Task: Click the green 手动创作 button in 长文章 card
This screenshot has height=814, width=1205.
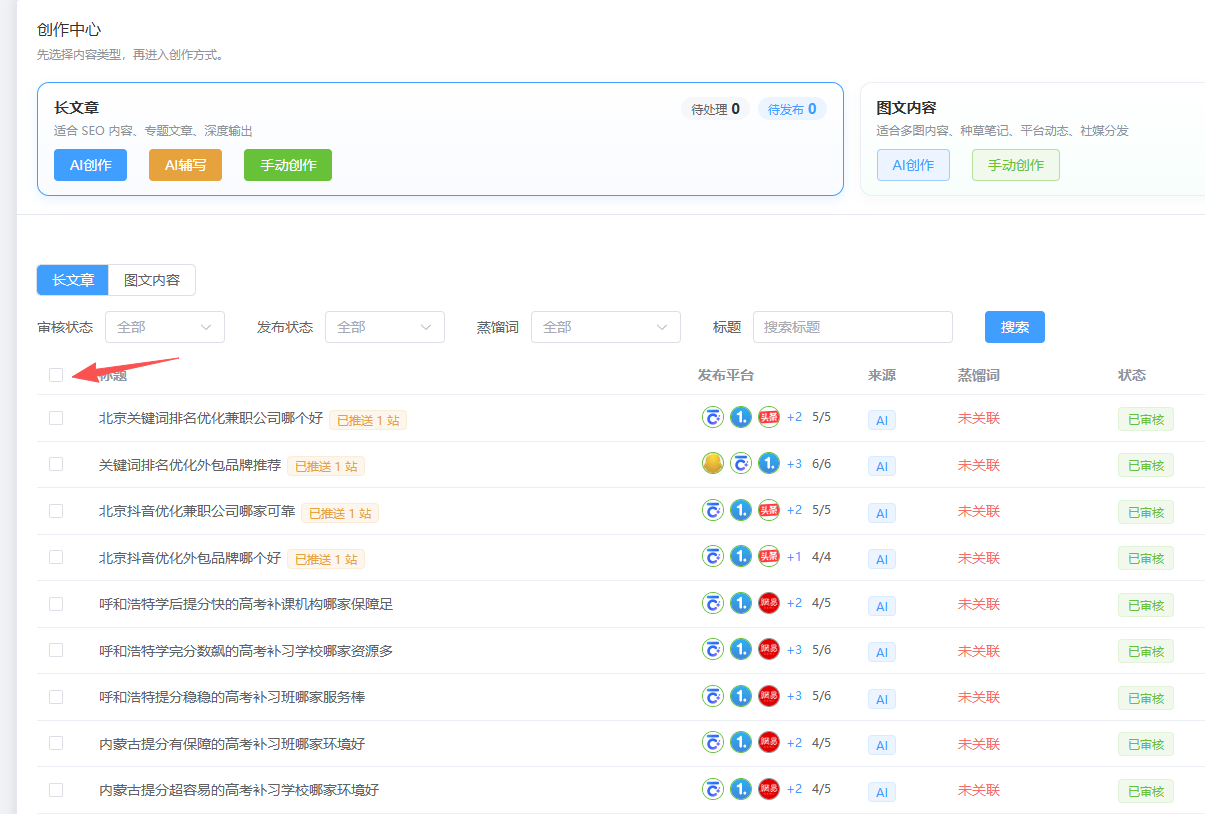Action: 288,165
